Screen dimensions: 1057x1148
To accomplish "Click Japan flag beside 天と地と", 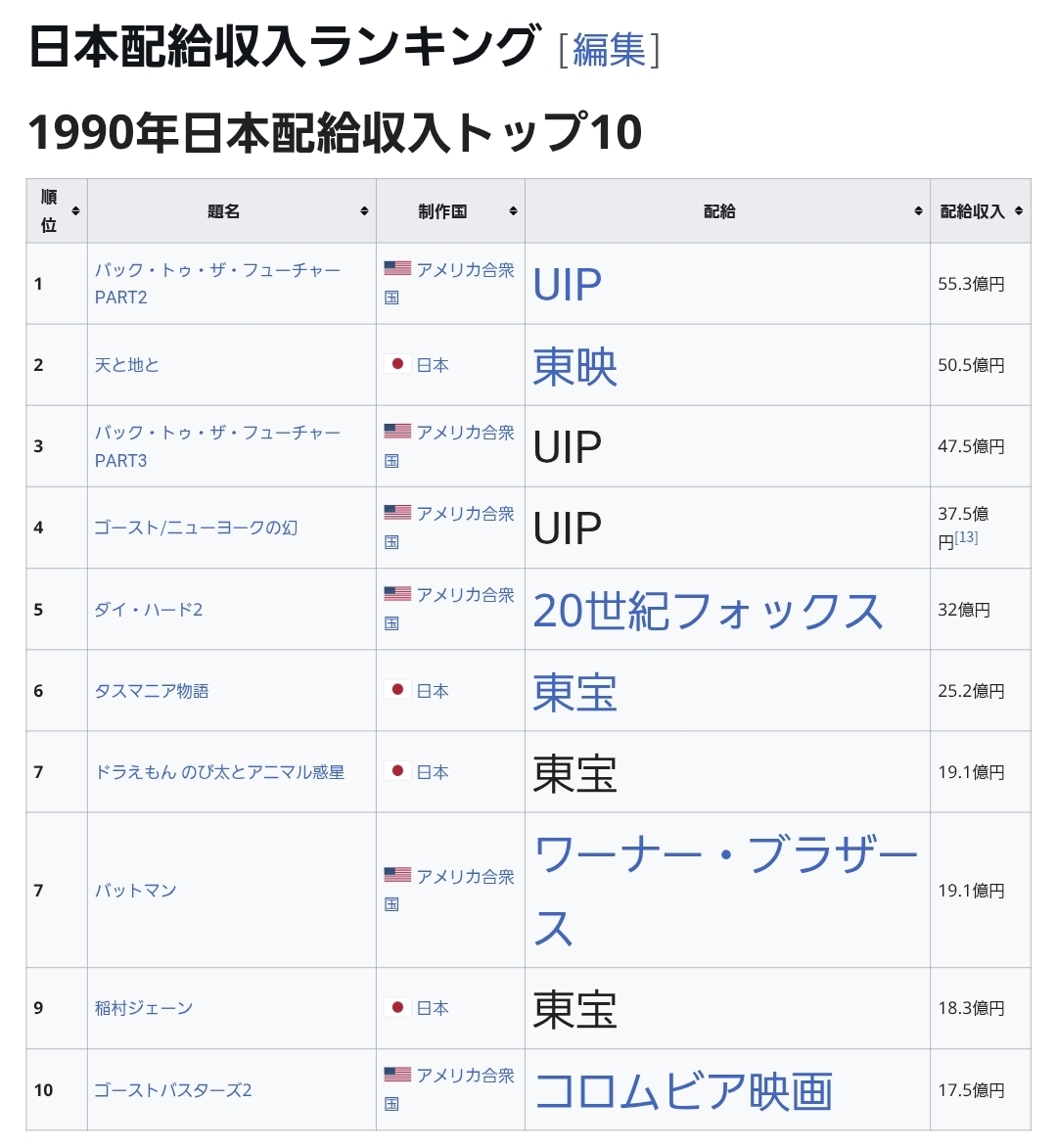I will [x=397, y=364].
